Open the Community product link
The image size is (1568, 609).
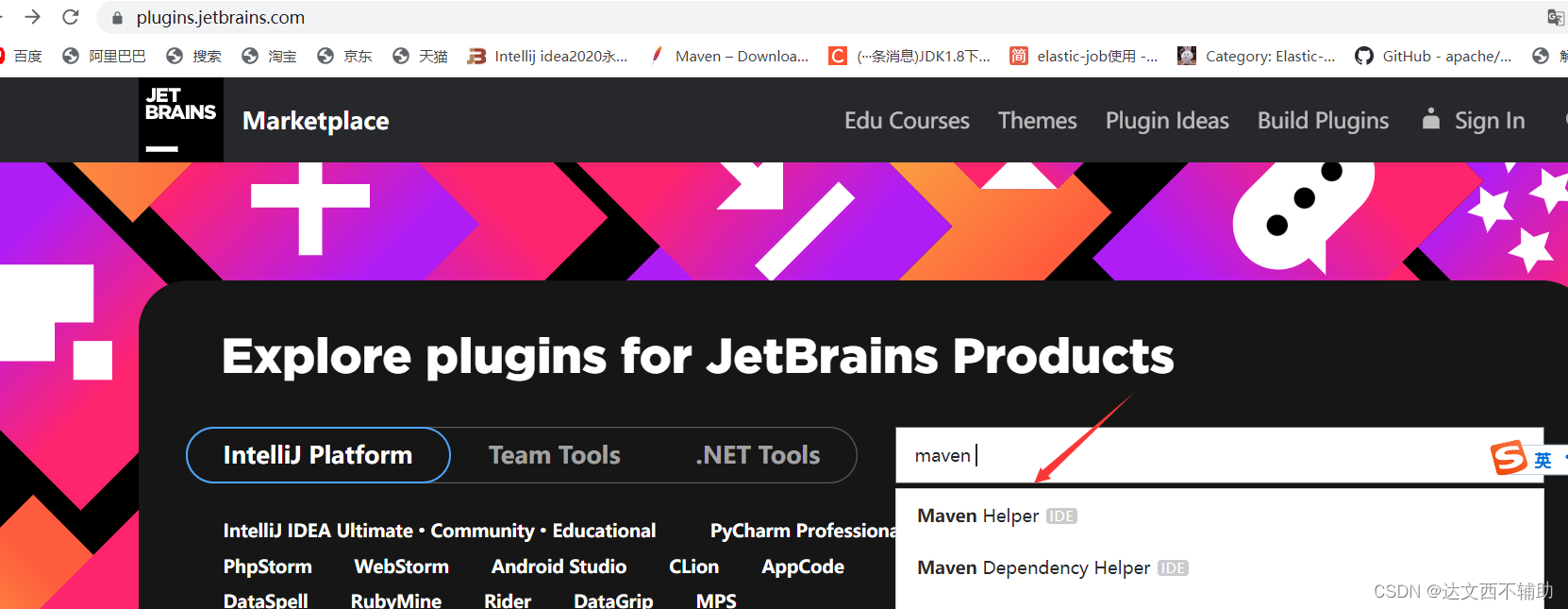[x=482, y=531]
